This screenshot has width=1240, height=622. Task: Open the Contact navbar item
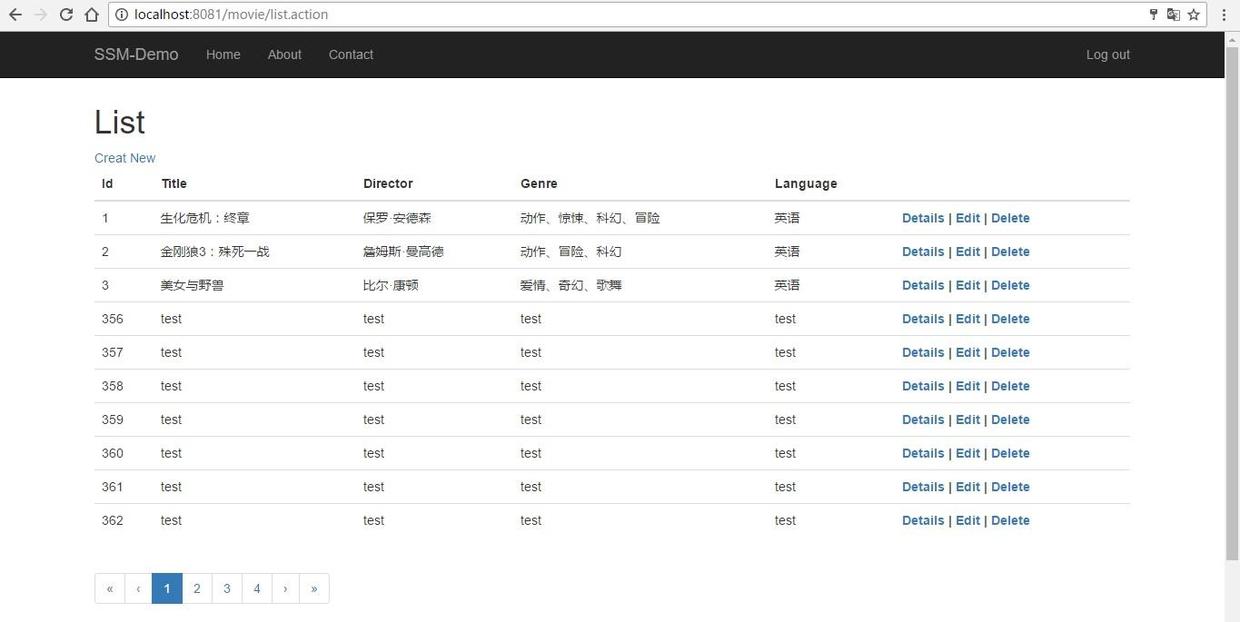coord(351,55)
